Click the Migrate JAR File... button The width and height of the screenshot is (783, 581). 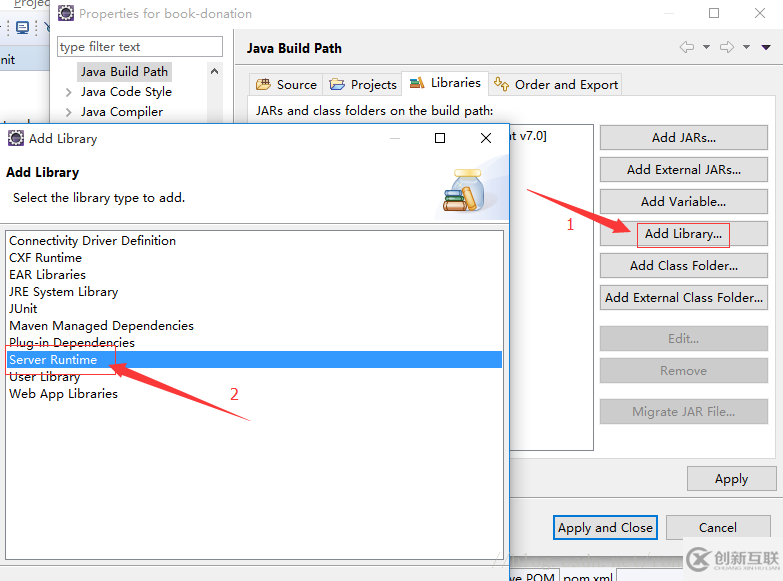click(684, 412)
